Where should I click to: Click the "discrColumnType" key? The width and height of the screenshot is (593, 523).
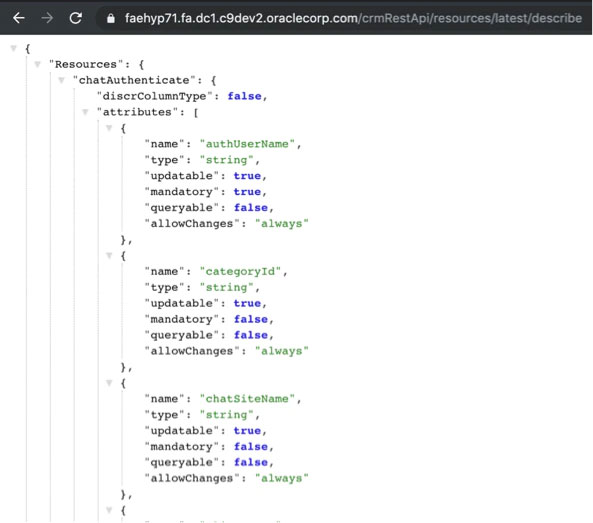coord(154,96)
